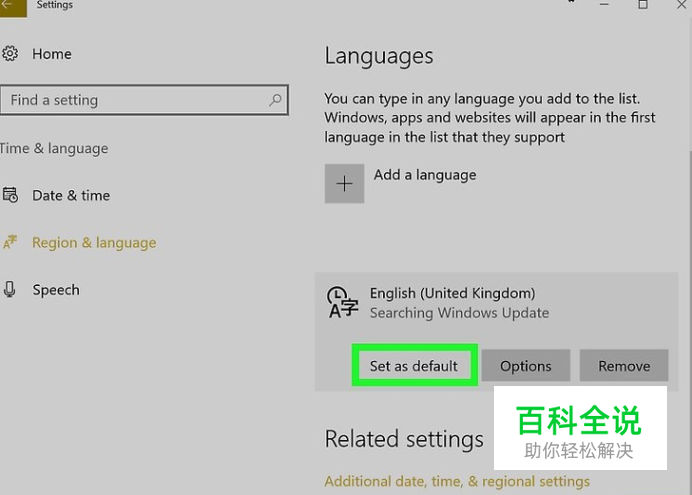
Task: Focus the Find a setting search field
Action: tap(144, 100)
